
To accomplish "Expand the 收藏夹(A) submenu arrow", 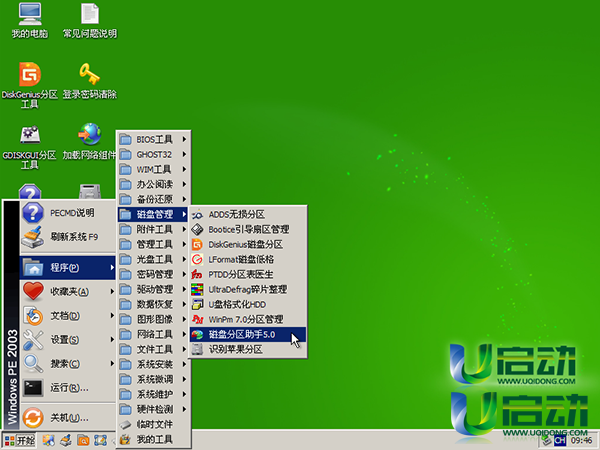I will click(x=112, y=291).
